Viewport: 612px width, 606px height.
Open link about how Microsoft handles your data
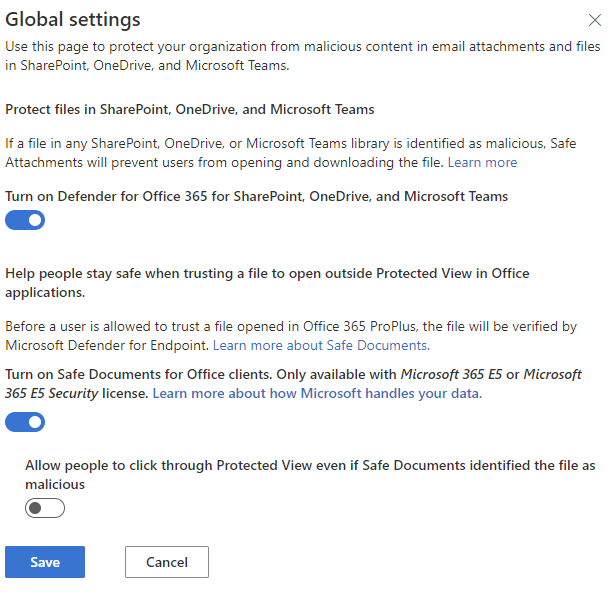(317, 394)
